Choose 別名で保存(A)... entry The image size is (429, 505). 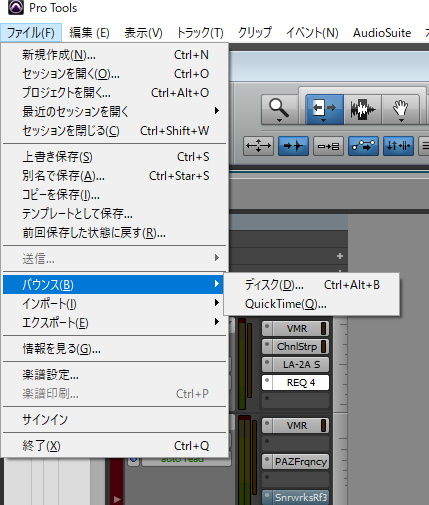pyautogui.click(x=115, y=176)
